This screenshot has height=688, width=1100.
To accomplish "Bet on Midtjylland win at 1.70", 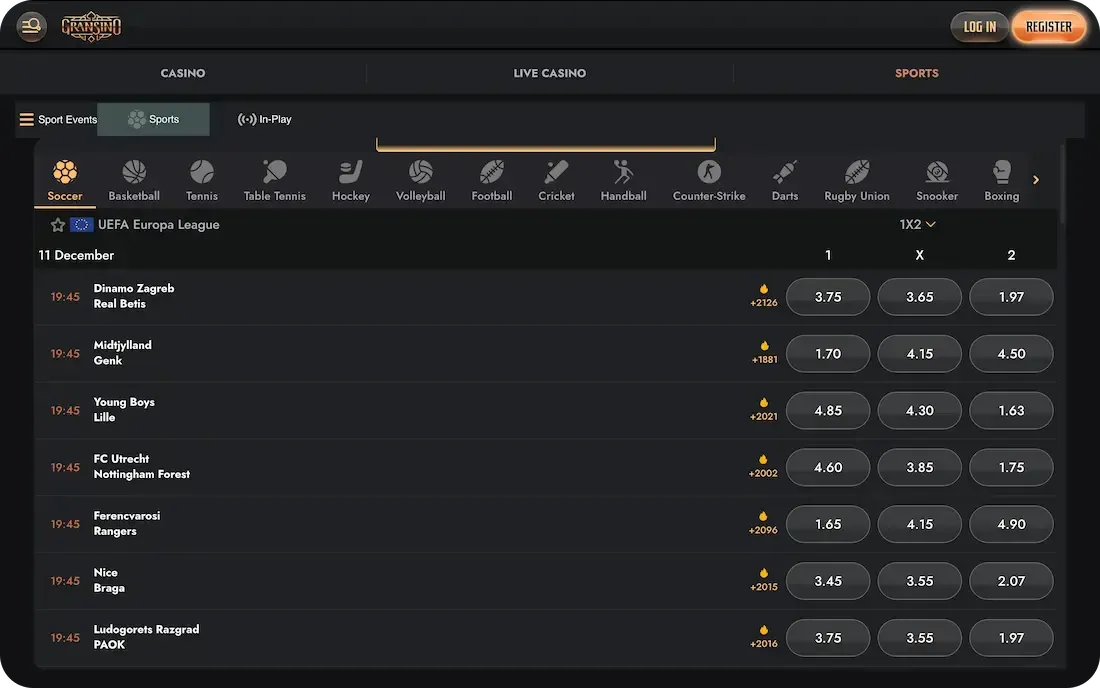I will click(x=828, y=353).
